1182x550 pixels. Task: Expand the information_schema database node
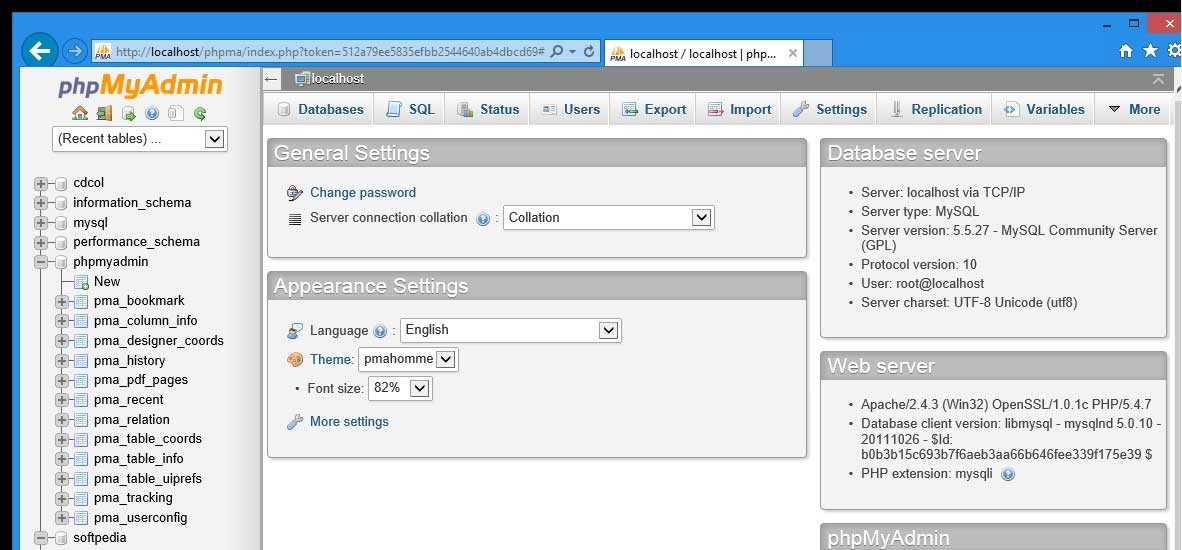[x=41, y=203]
